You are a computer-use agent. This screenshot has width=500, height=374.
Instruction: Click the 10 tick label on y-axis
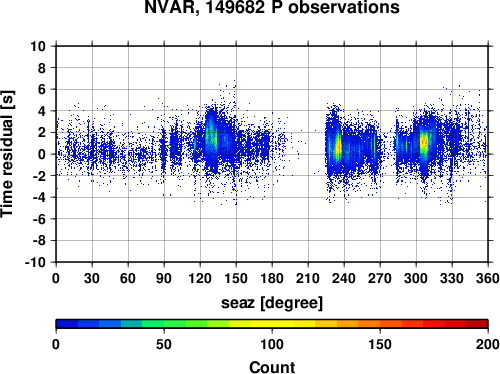(x=38, y=46)
